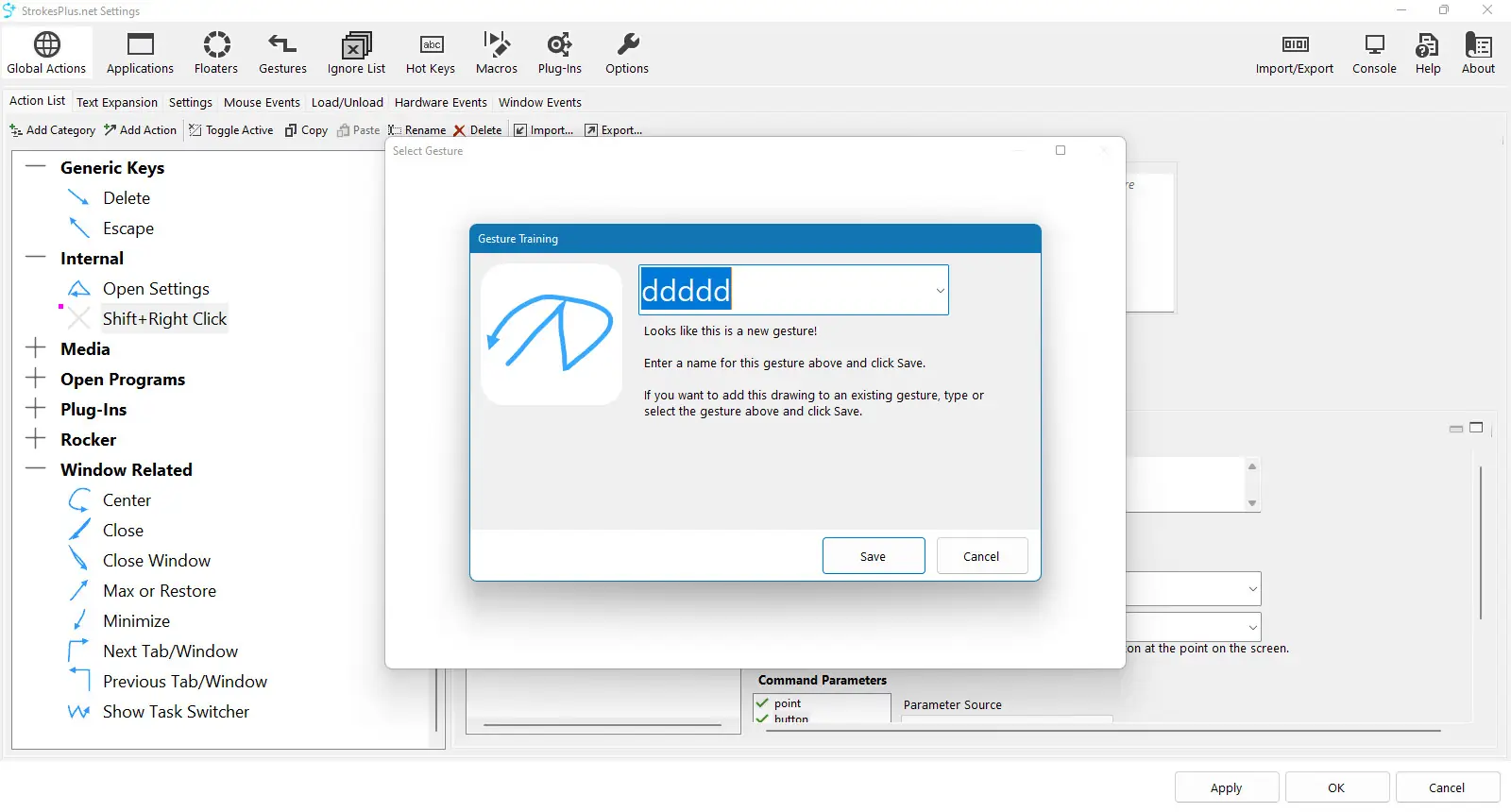This screenshot has height=812, width=1511.
Task: Open the Console
Action: [1374, 53]
